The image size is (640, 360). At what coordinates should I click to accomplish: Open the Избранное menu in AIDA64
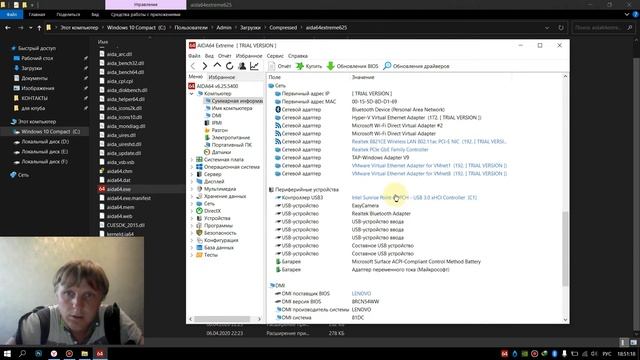pyautogui.click(x=249, y=56)
